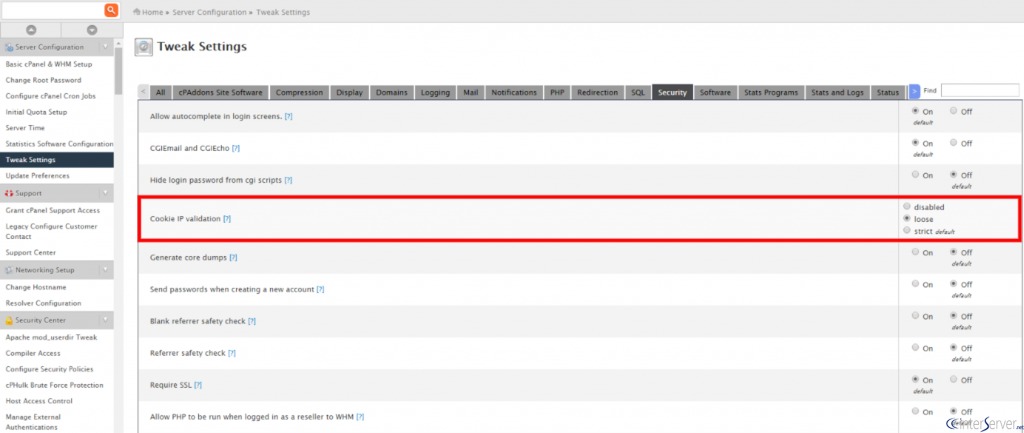
Task: Open the cPAddons Site Software tab
Action: click(x=221, y=93)
